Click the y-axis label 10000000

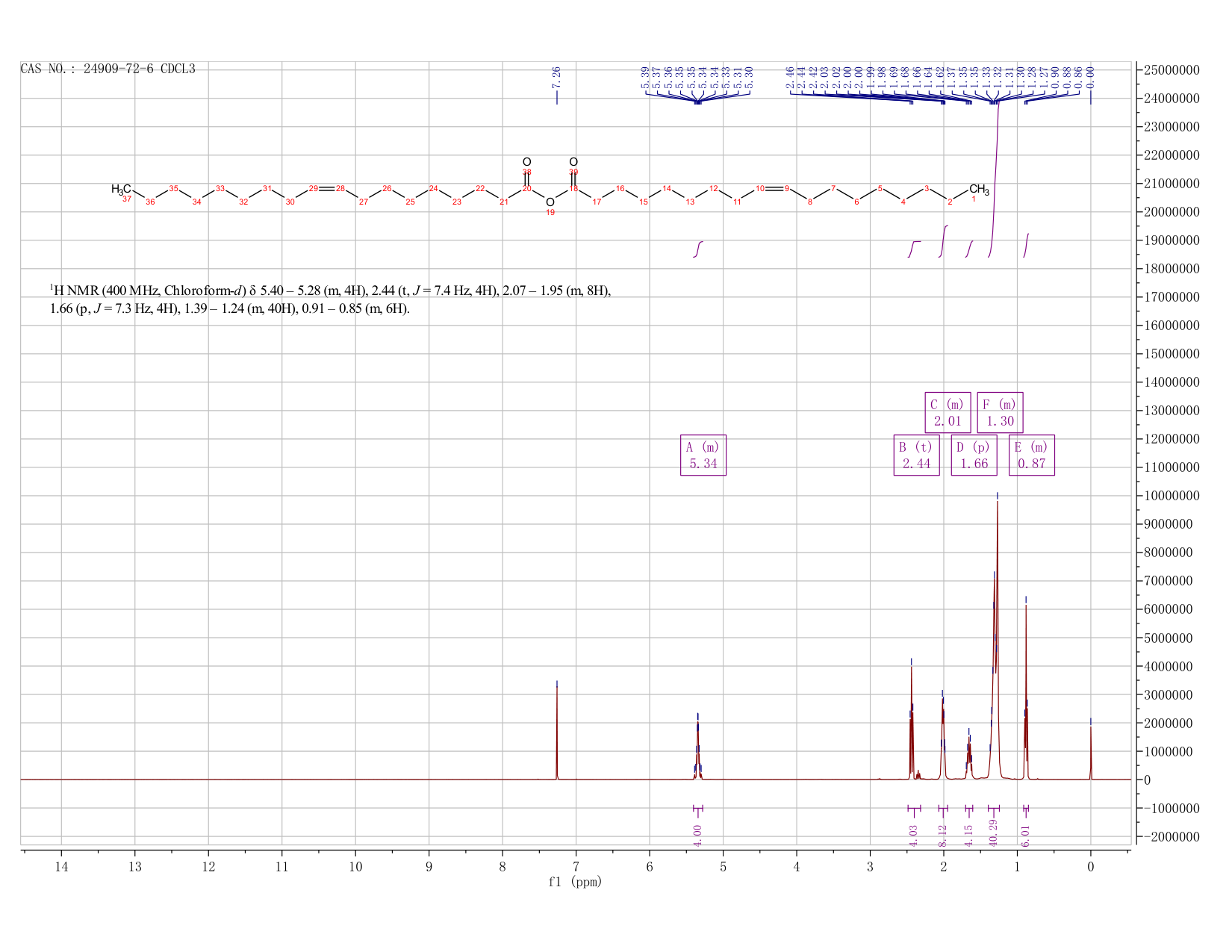(1172, 496)
